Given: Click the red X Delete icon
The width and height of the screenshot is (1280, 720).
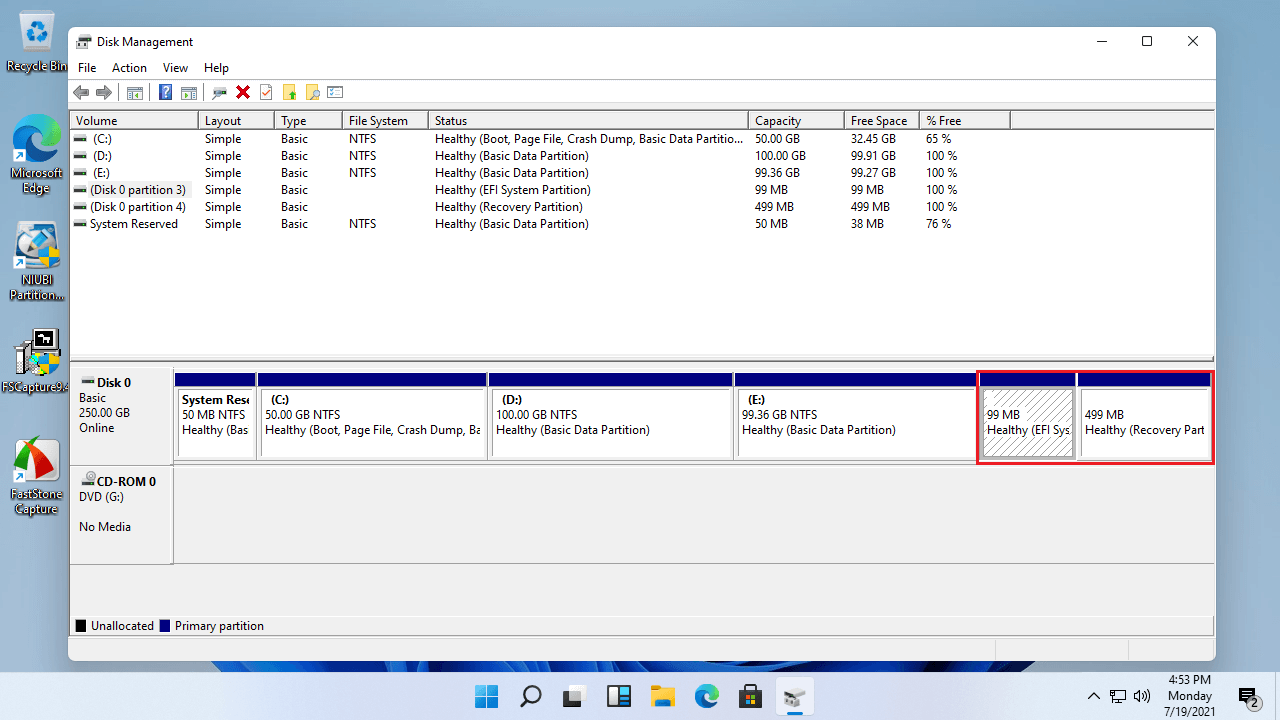Looking at the screenshot, I should pos(242,93).
